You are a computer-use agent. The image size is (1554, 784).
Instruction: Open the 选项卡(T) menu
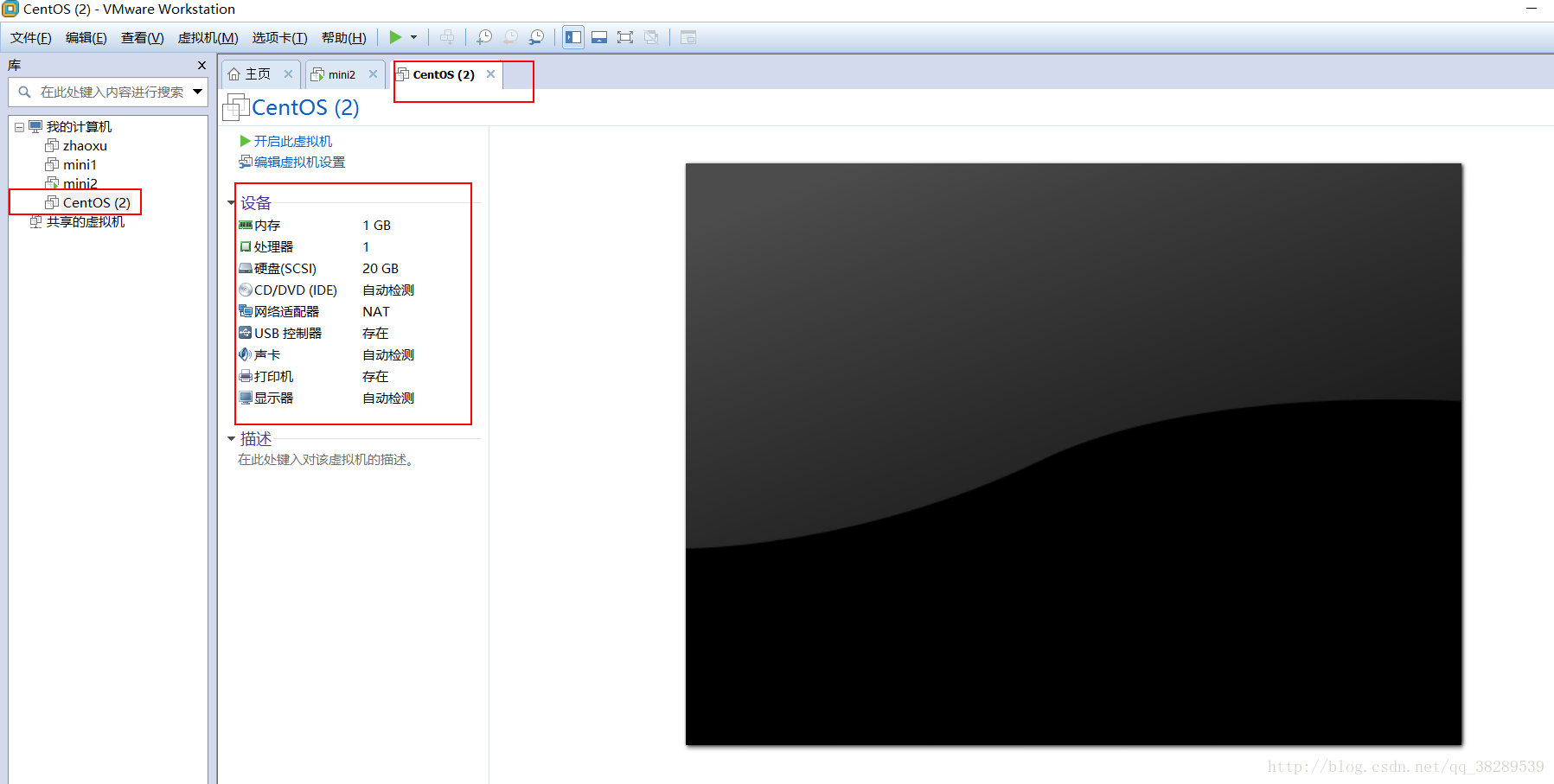coord(280,37)
